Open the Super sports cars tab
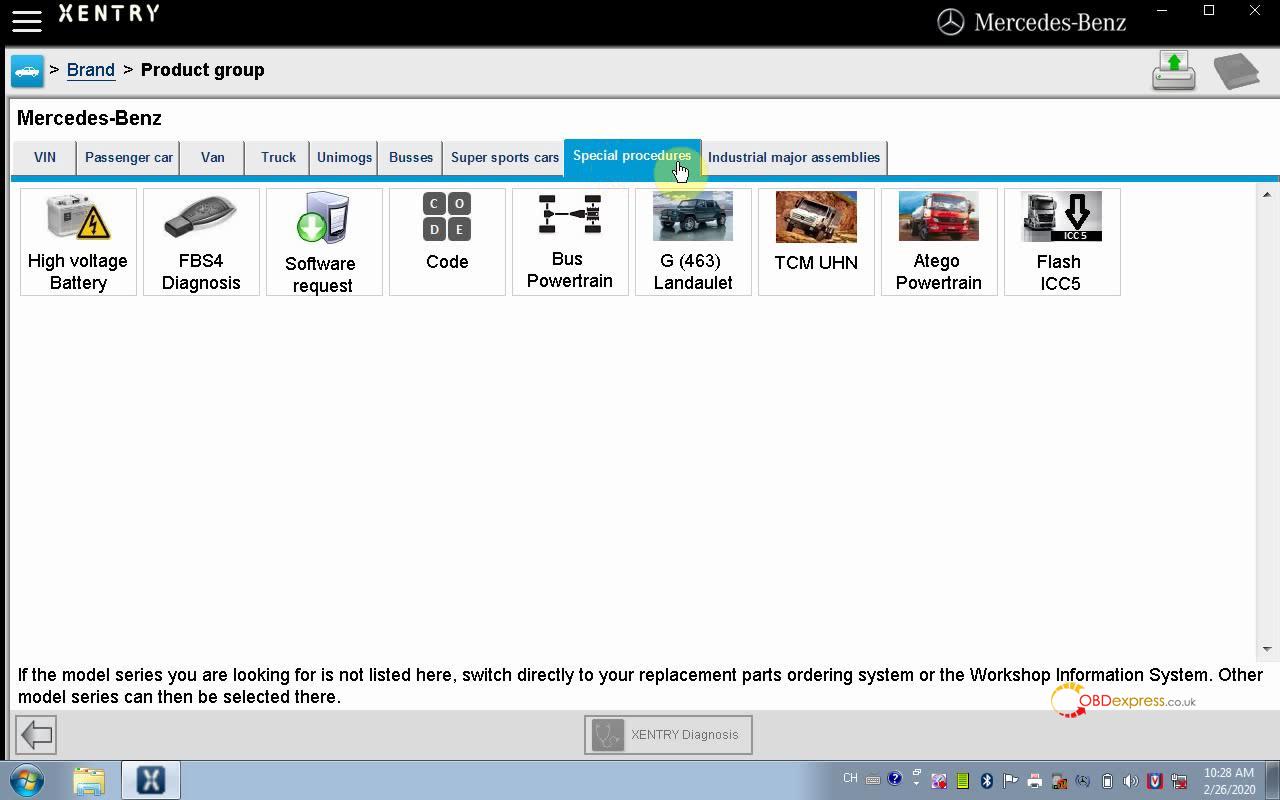This screenshot has width=1280, height=800. 504,157
